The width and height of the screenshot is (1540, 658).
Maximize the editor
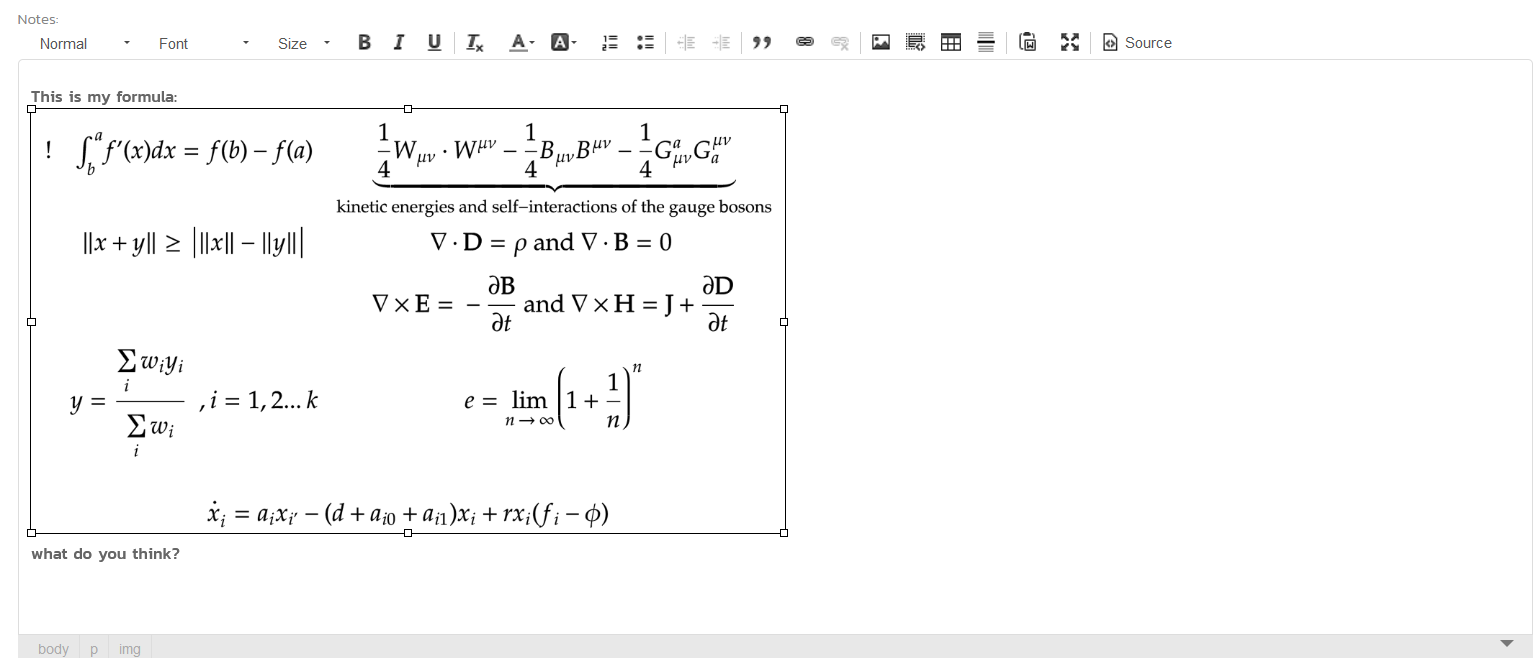(x=1070, y=43)
